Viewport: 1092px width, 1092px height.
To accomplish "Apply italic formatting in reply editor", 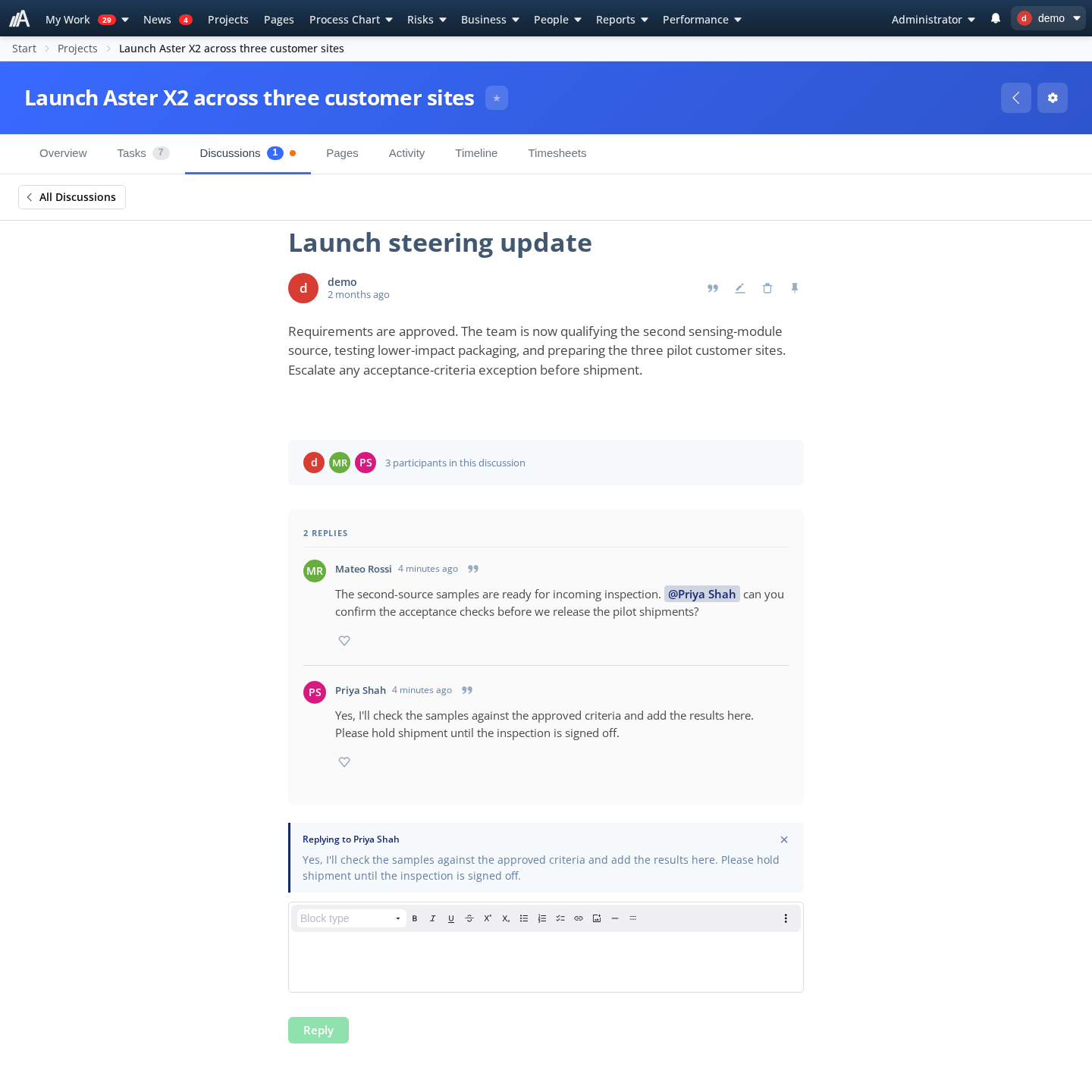I will click(433, 918).
